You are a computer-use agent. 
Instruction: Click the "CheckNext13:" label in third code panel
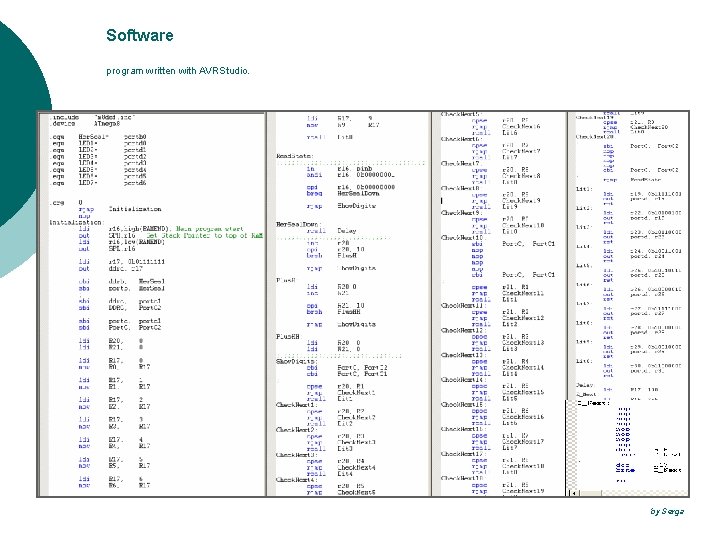[462, 355]
